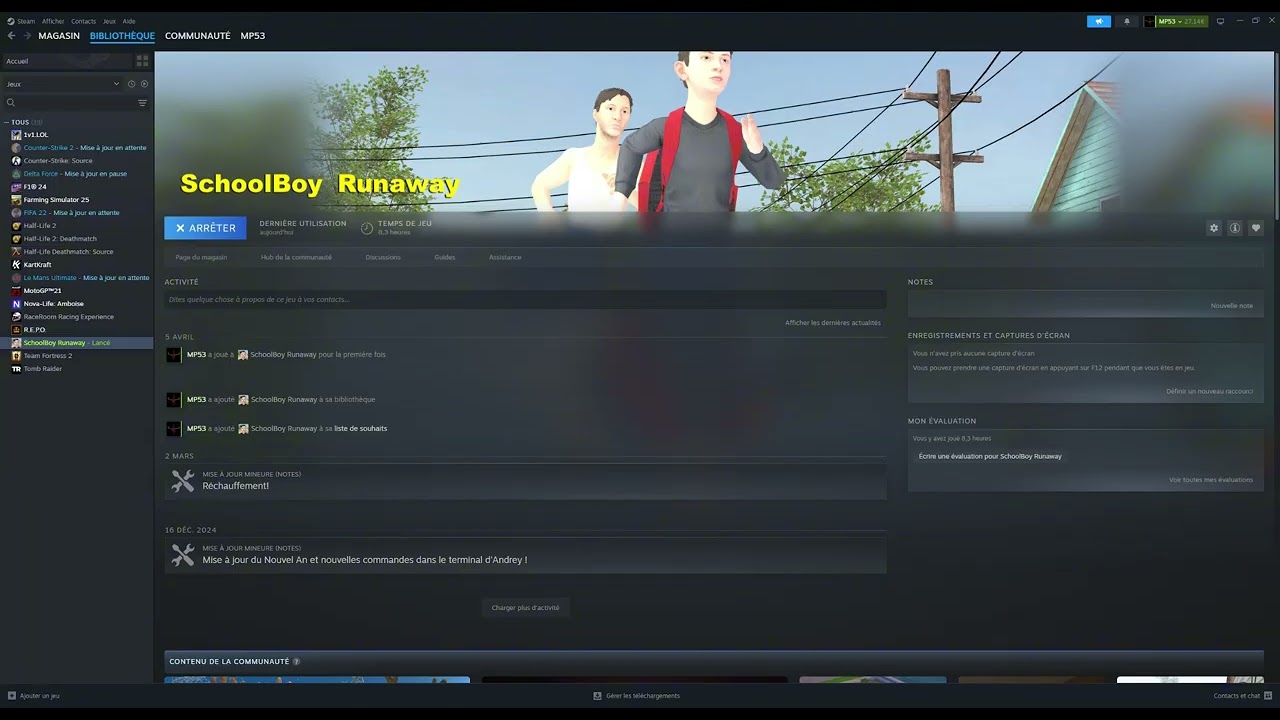This screenshot has height=720, width=1280.
Task: Select Le Mans Ultimate in library
Action: [x=78, y=278]
